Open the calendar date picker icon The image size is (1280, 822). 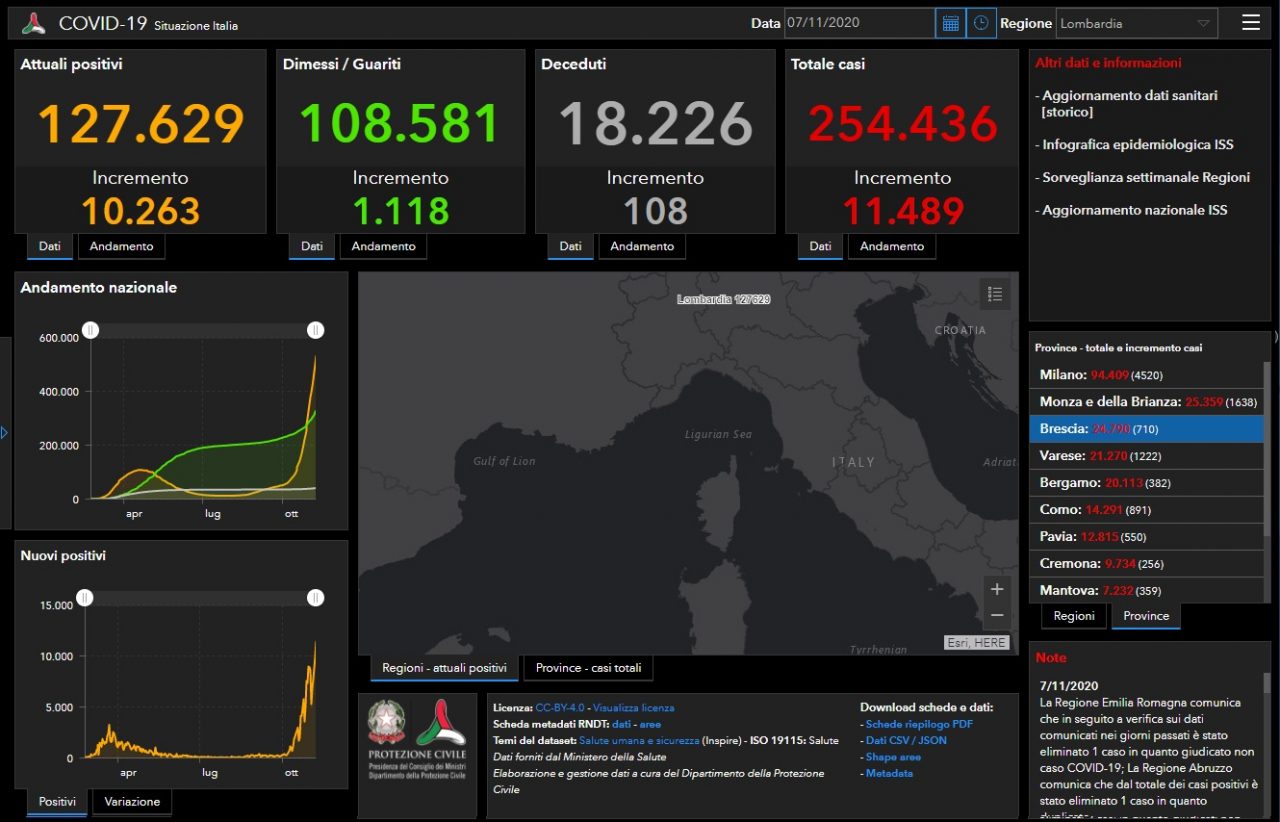pyautogui.click(x=950, y=23)
